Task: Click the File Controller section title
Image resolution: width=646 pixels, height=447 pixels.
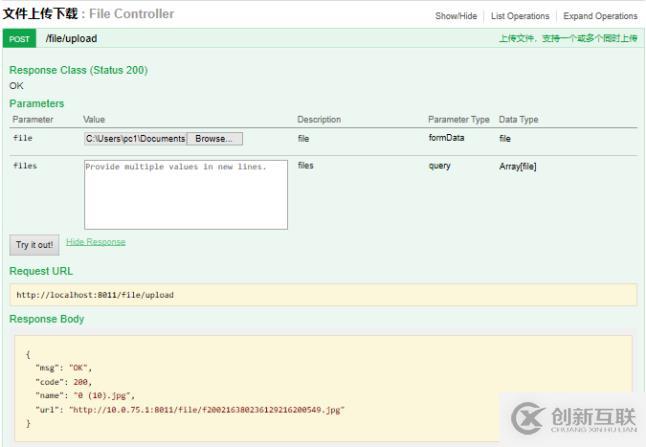Action: [131, 14]
